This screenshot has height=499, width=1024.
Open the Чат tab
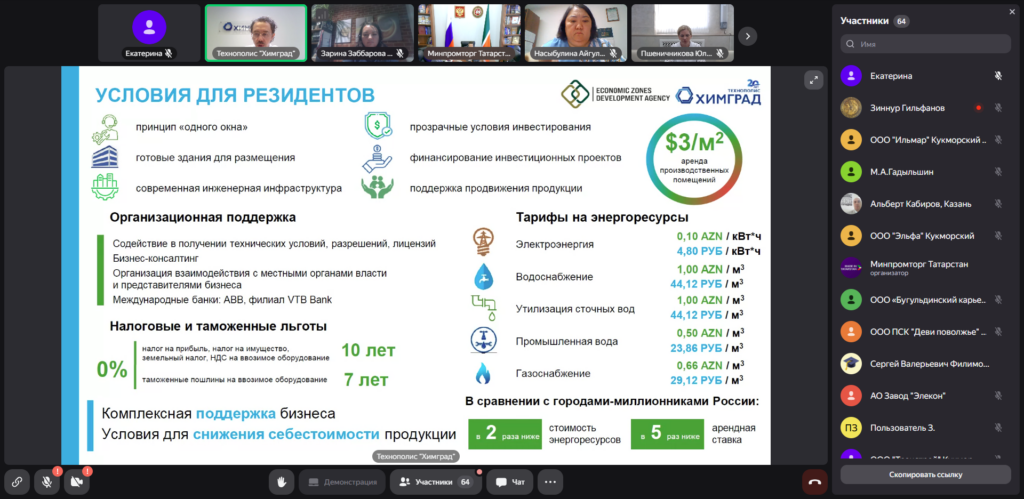pyautogui.click(x=509, y=482)
